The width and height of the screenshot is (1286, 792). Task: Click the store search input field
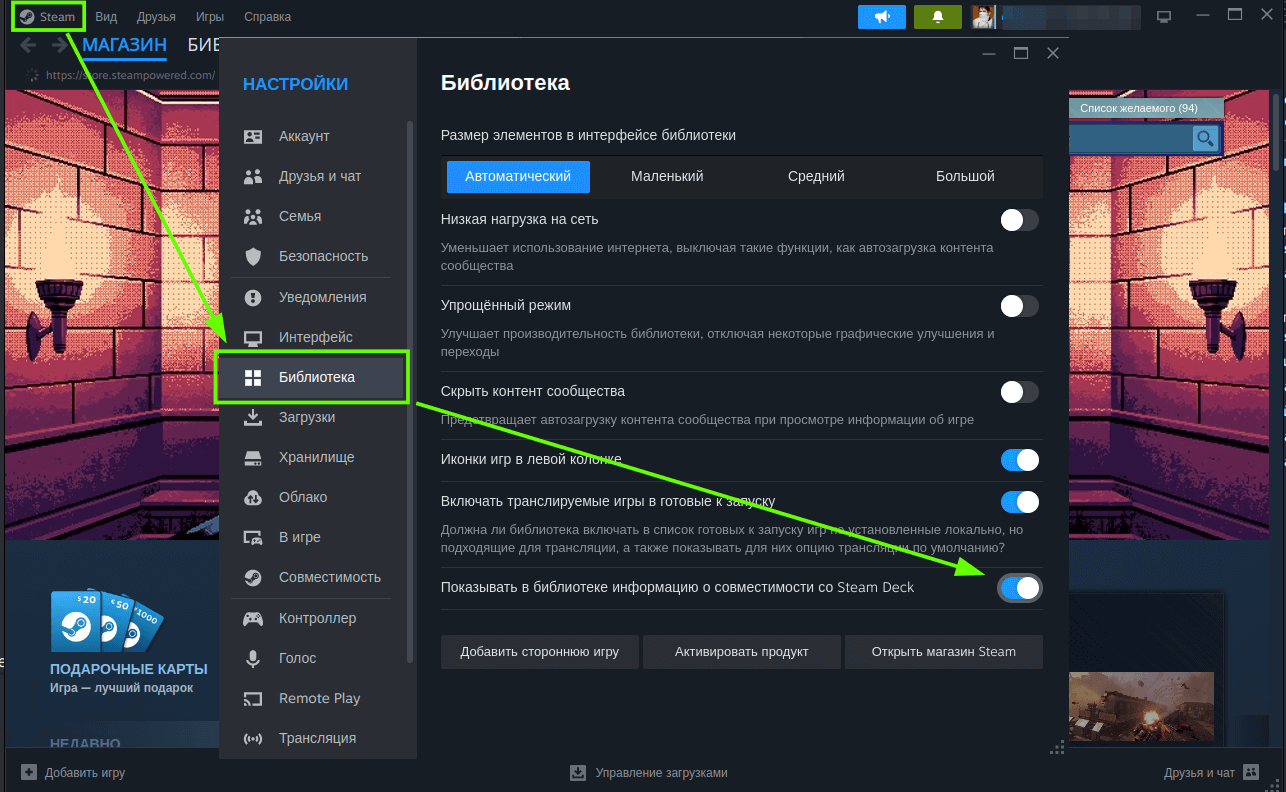[1130, 138]
